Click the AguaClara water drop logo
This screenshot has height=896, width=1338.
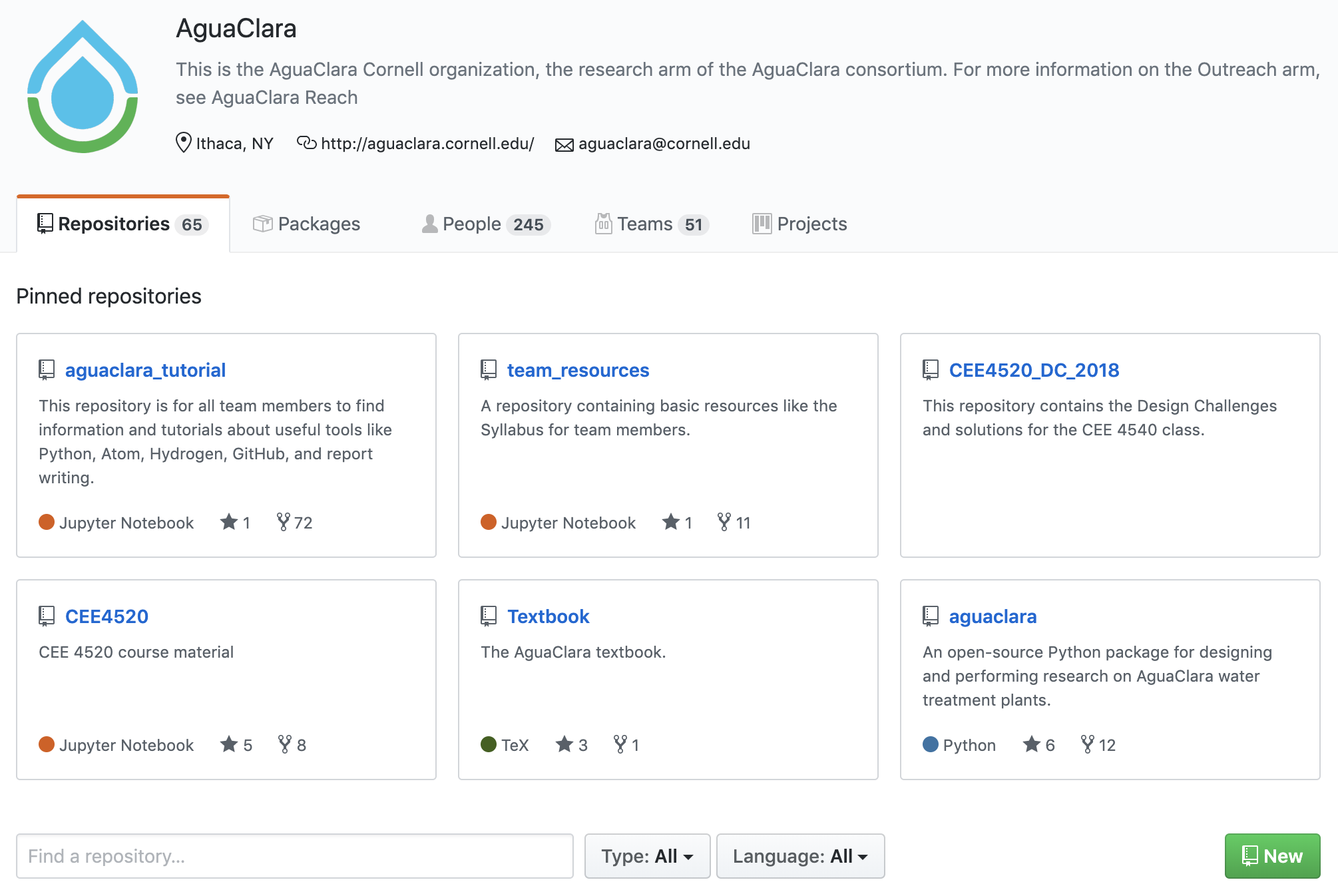pyautogui.click(x=83, y=87)
